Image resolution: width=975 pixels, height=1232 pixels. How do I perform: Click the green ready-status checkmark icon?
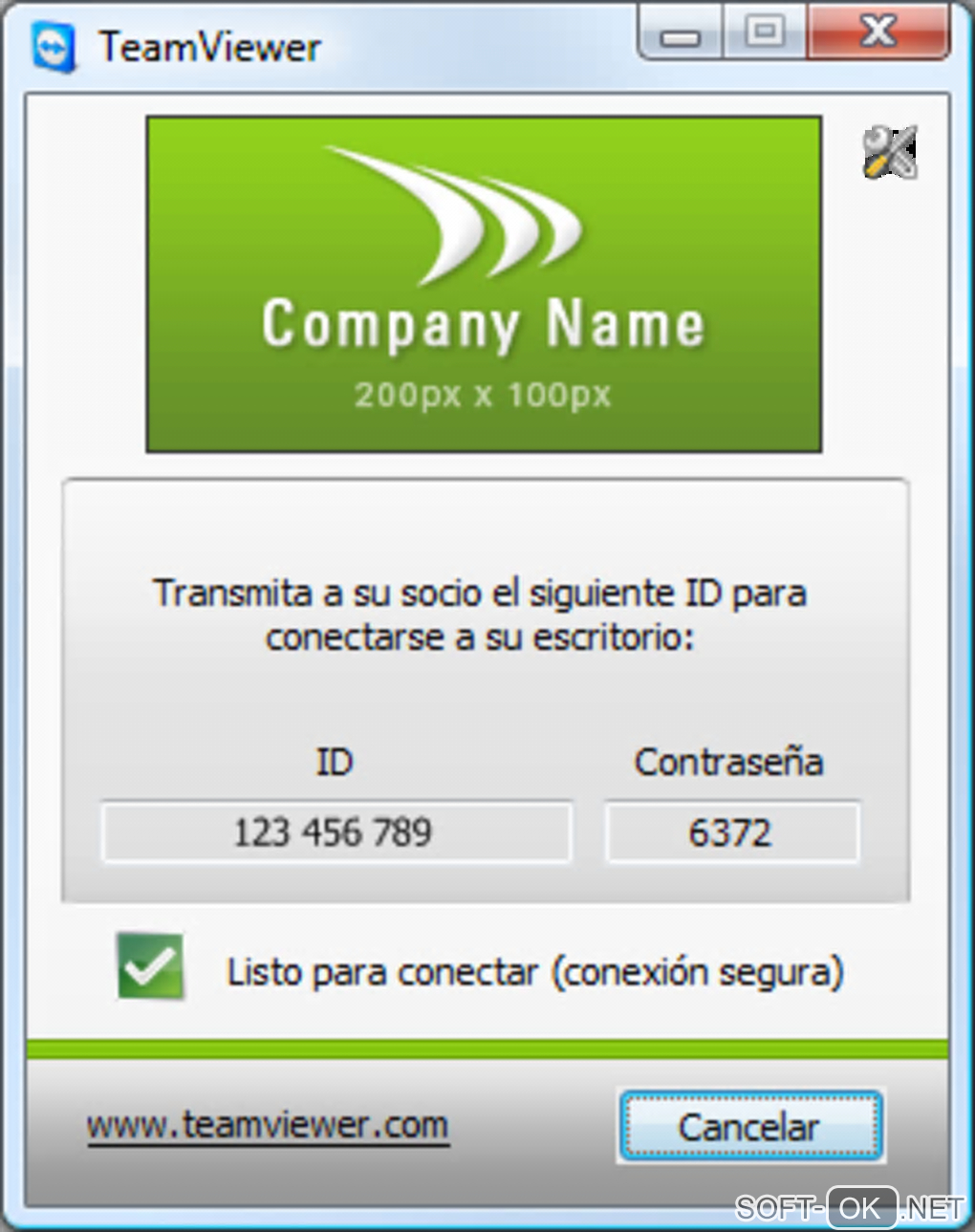pyautogui.click(x=151, y=966)
